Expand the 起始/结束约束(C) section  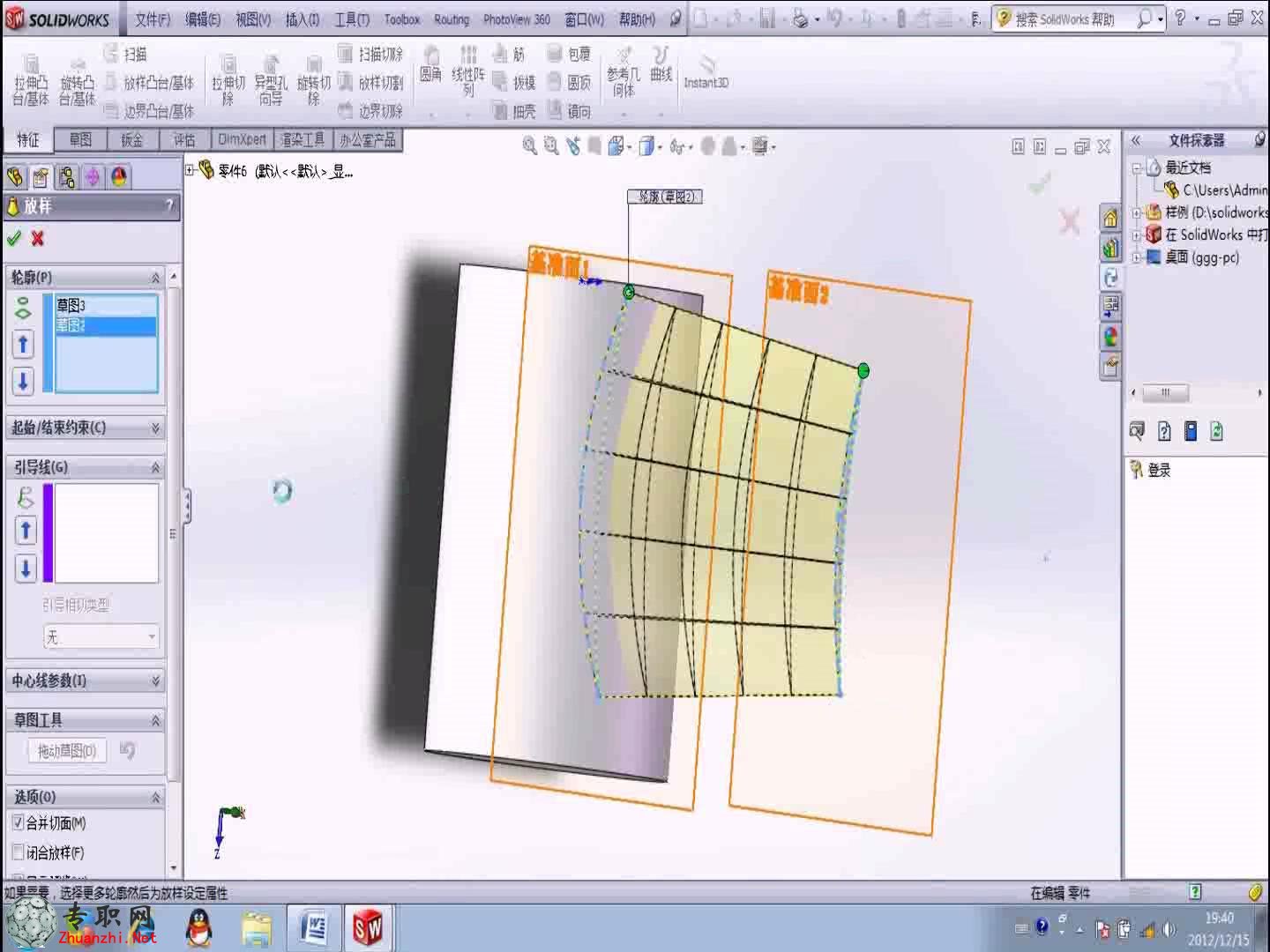pos(155,428)
